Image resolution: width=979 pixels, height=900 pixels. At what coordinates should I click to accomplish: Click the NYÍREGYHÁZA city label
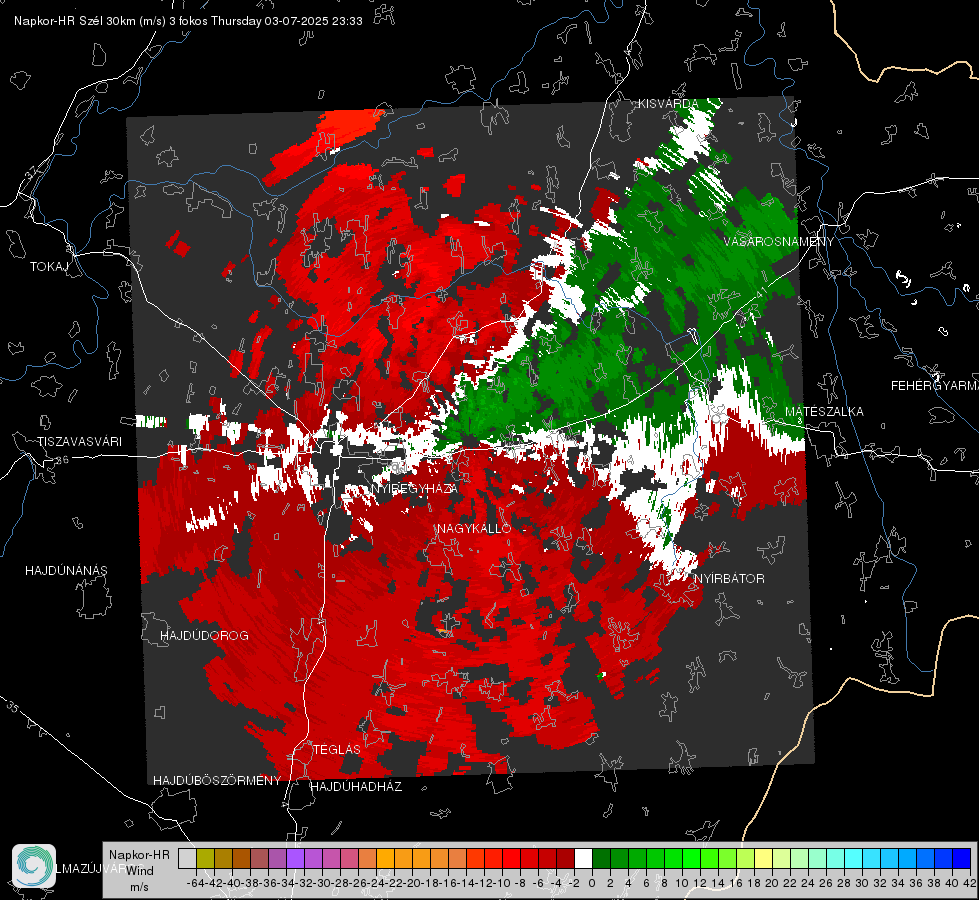point(415,488)
